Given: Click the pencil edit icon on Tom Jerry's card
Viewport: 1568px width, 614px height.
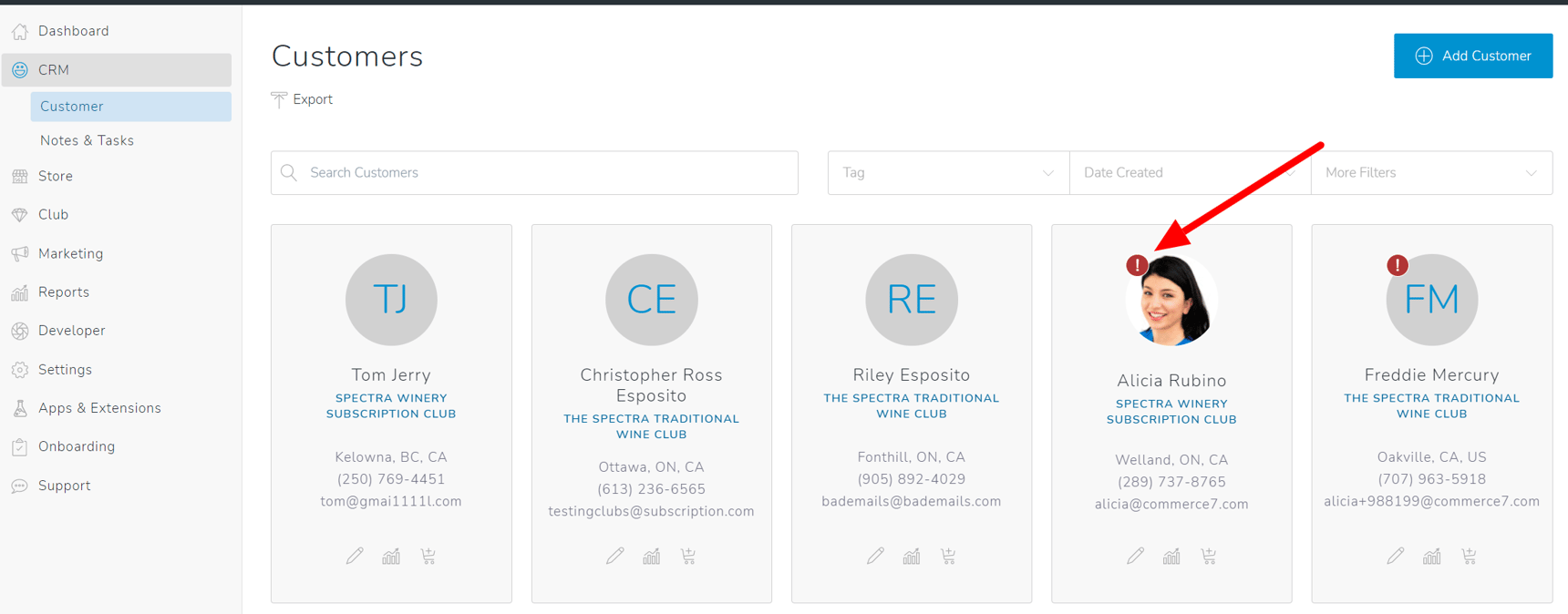Looking at the screenshot, I should 355,556.
